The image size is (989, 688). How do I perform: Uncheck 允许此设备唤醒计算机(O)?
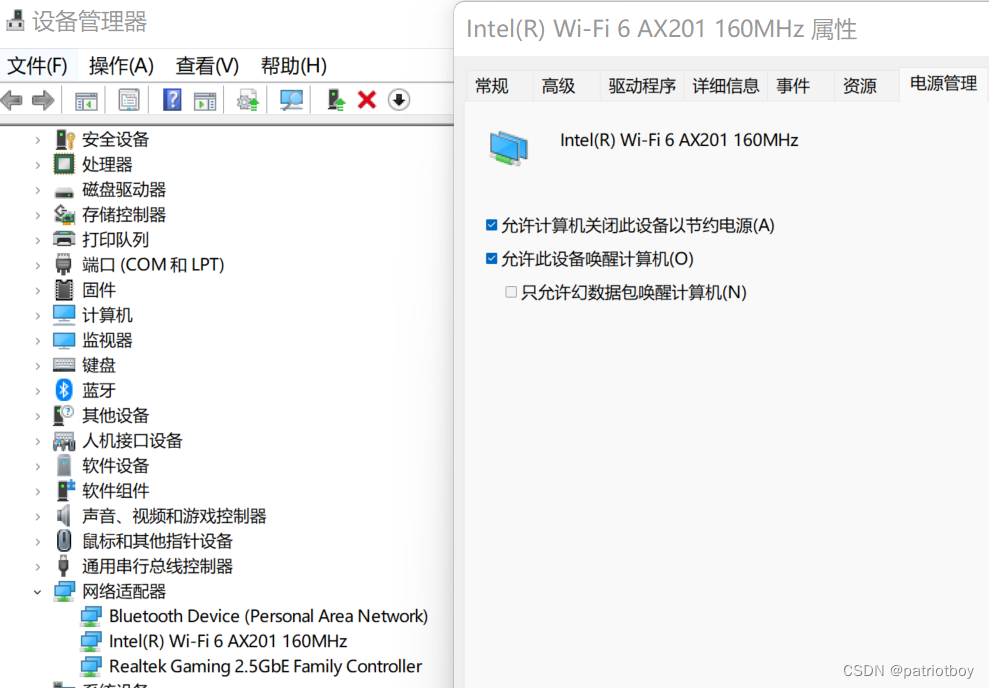tap(492, 259)
